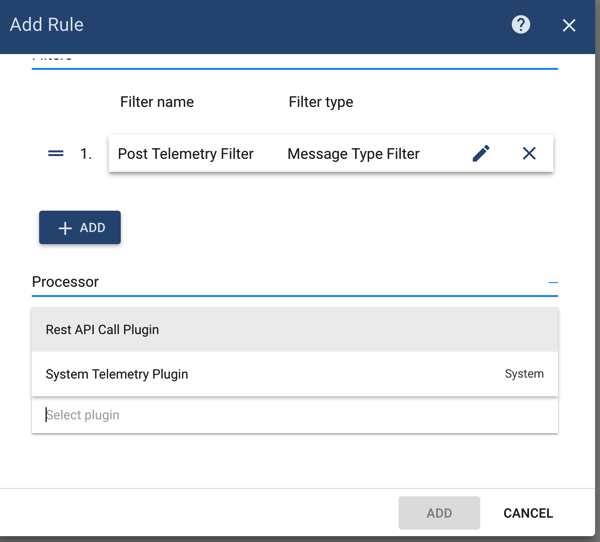Close the Add Rule dialog
The width and height of the screenshot is (600, 542).
pos(569,25)
